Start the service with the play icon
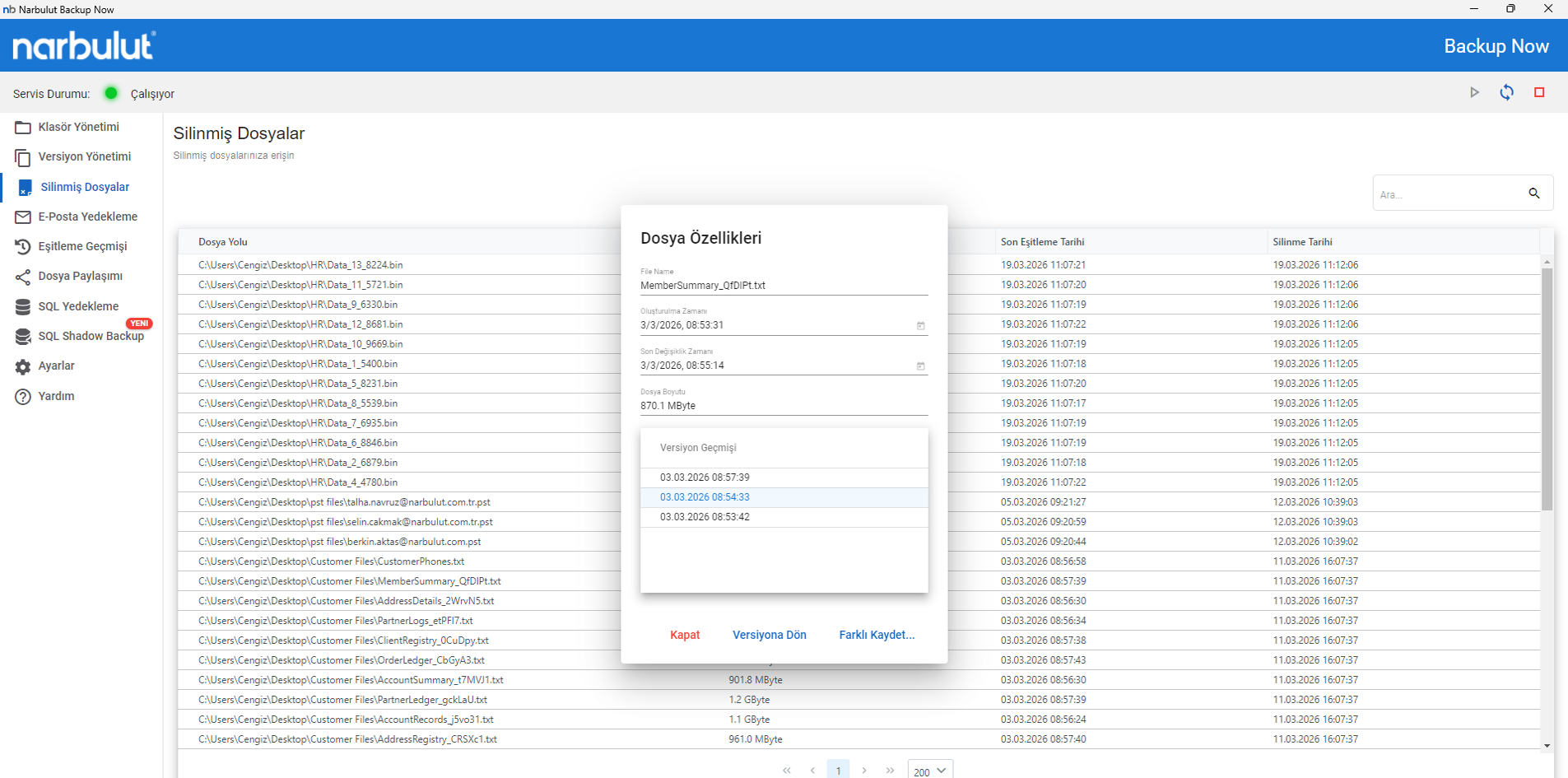1568x778 pixels. [1474, 92]
